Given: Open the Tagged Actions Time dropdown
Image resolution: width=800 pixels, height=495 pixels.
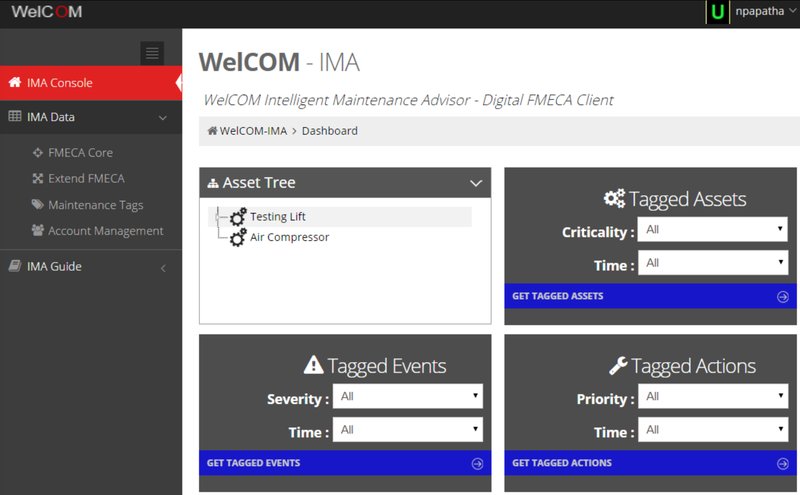Looking at the screenshot, I should [x=713, y=430].
